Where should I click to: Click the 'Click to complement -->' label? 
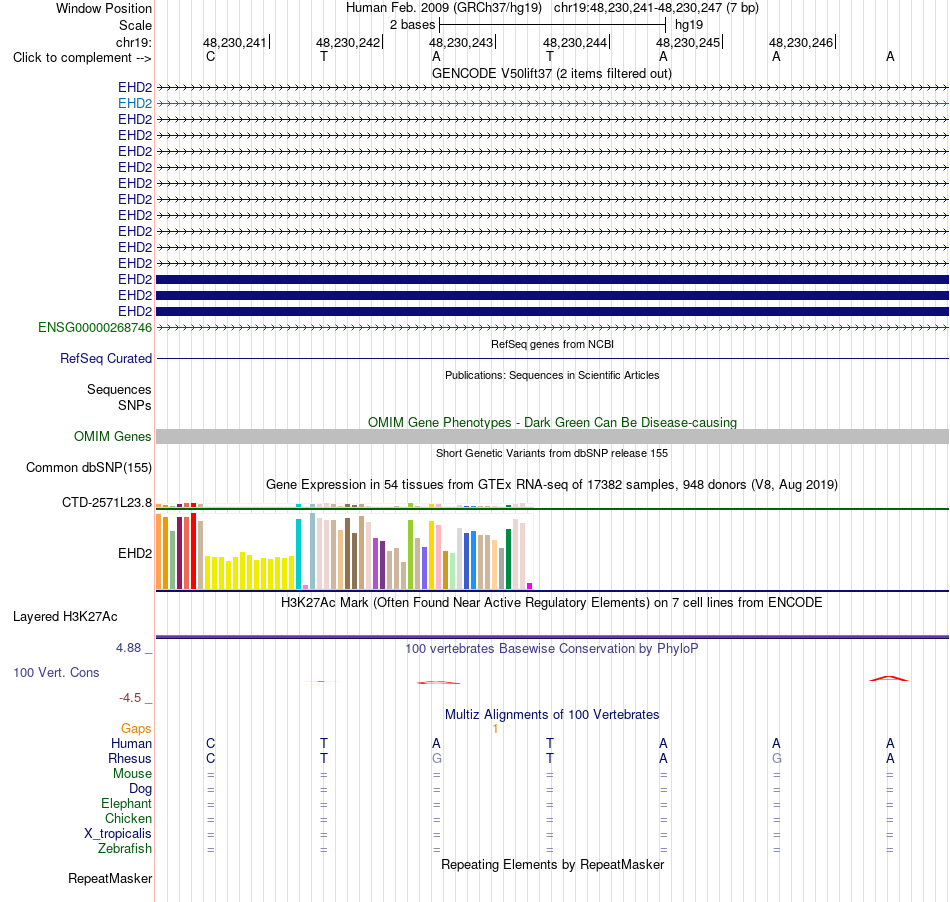tap(82, 58)
